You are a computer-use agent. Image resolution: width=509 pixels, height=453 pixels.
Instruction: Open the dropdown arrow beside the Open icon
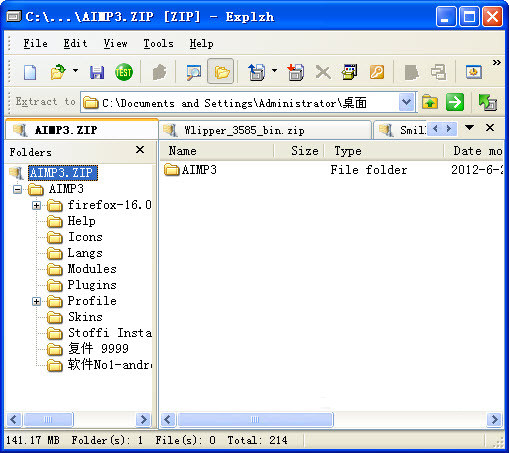(75, 71)
